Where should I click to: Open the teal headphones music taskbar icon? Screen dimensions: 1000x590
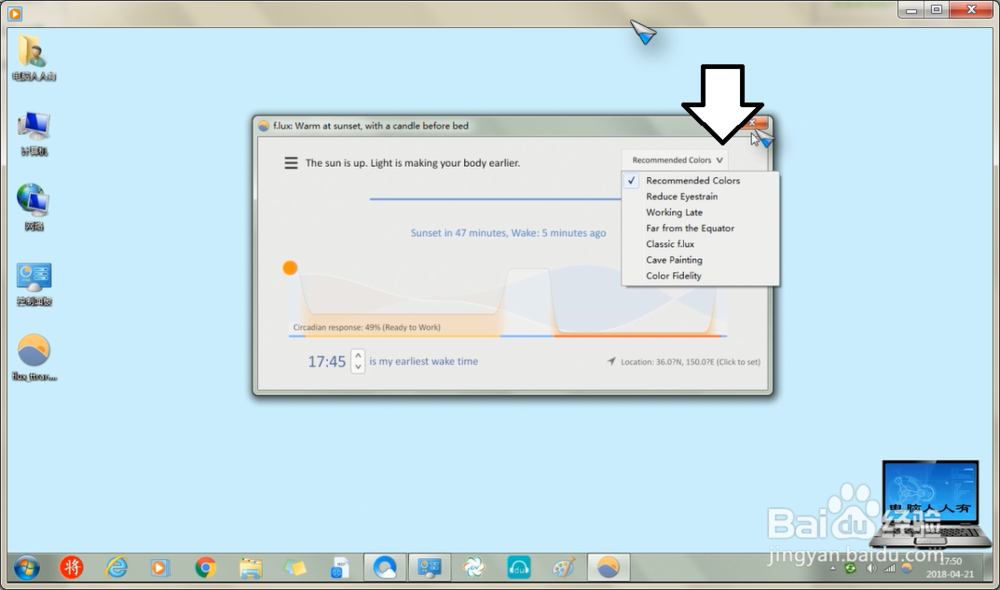click(518, 567)
